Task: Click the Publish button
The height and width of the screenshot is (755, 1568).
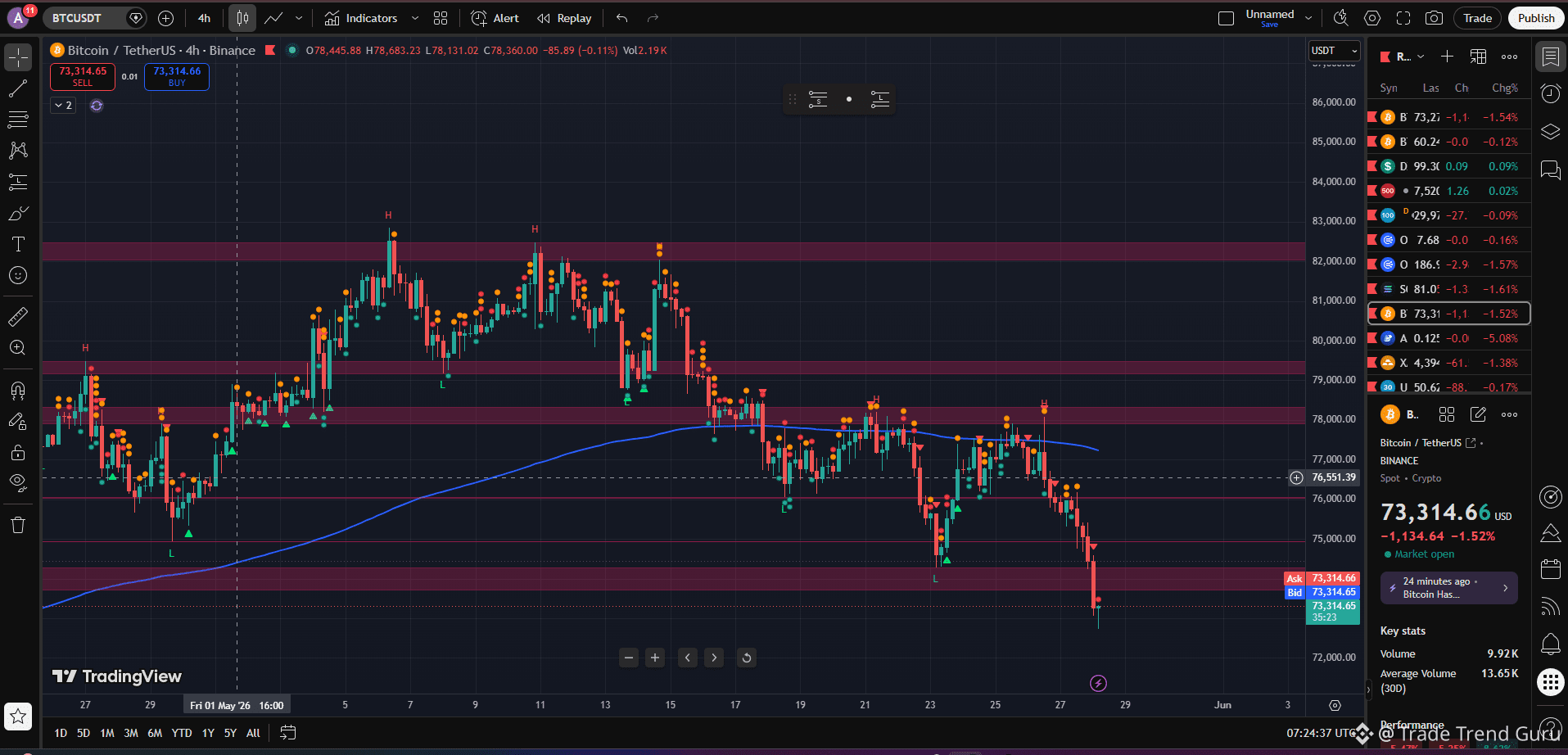Action: (1536, 18)
